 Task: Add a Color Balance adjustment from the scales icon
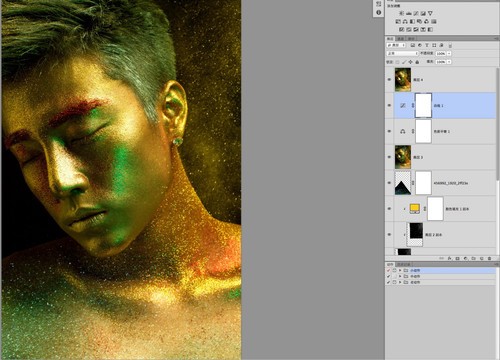point(405,21)
